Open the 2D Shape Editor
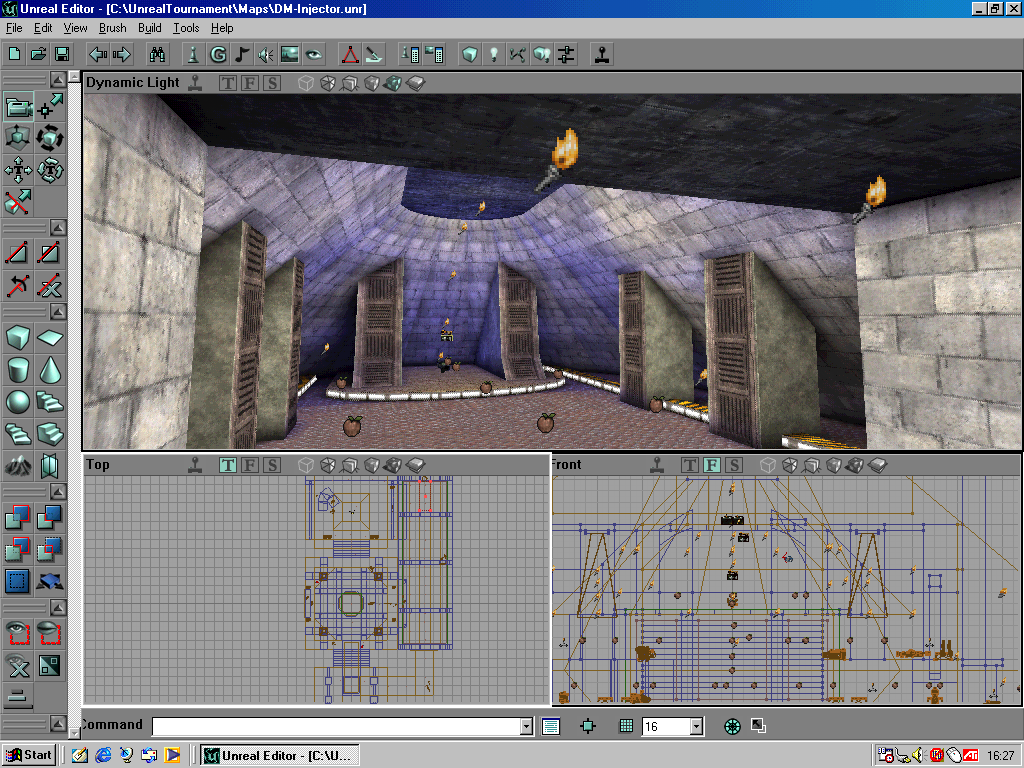The height and width of the screenshot is (768, 1024). pyautogui.click(x=349, y=54)
